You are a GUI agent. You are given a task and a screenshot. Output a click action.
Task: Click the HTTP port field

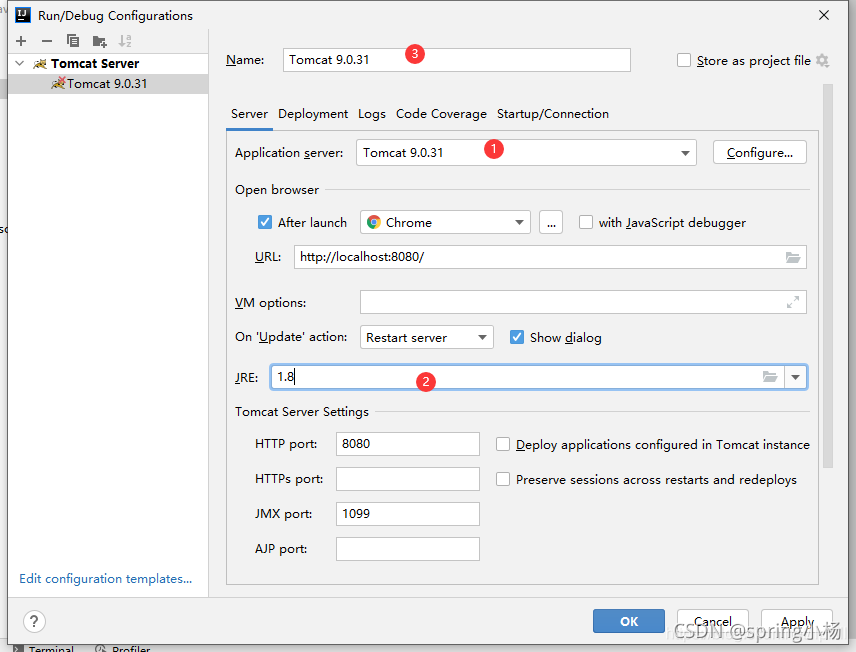(x=408, y=444)
